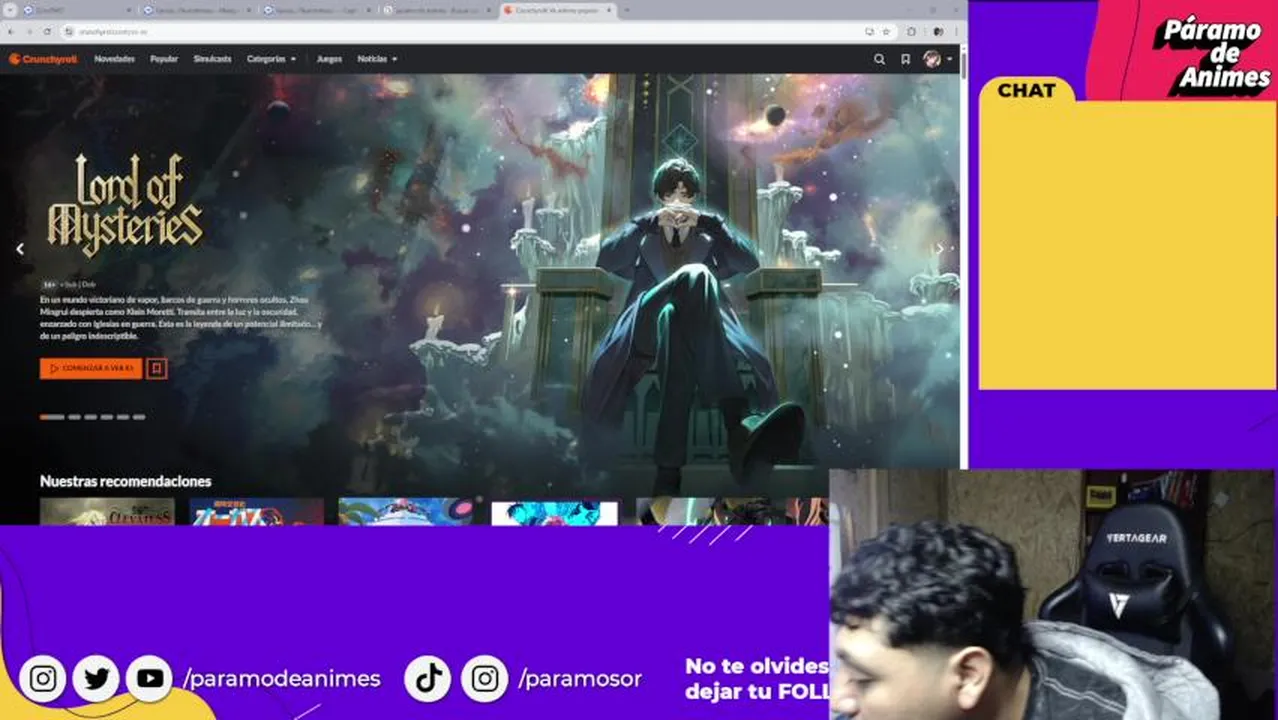This screenshot has width=1278, height=720.
Task: Open the Juegos section
Action: (329, 59)
